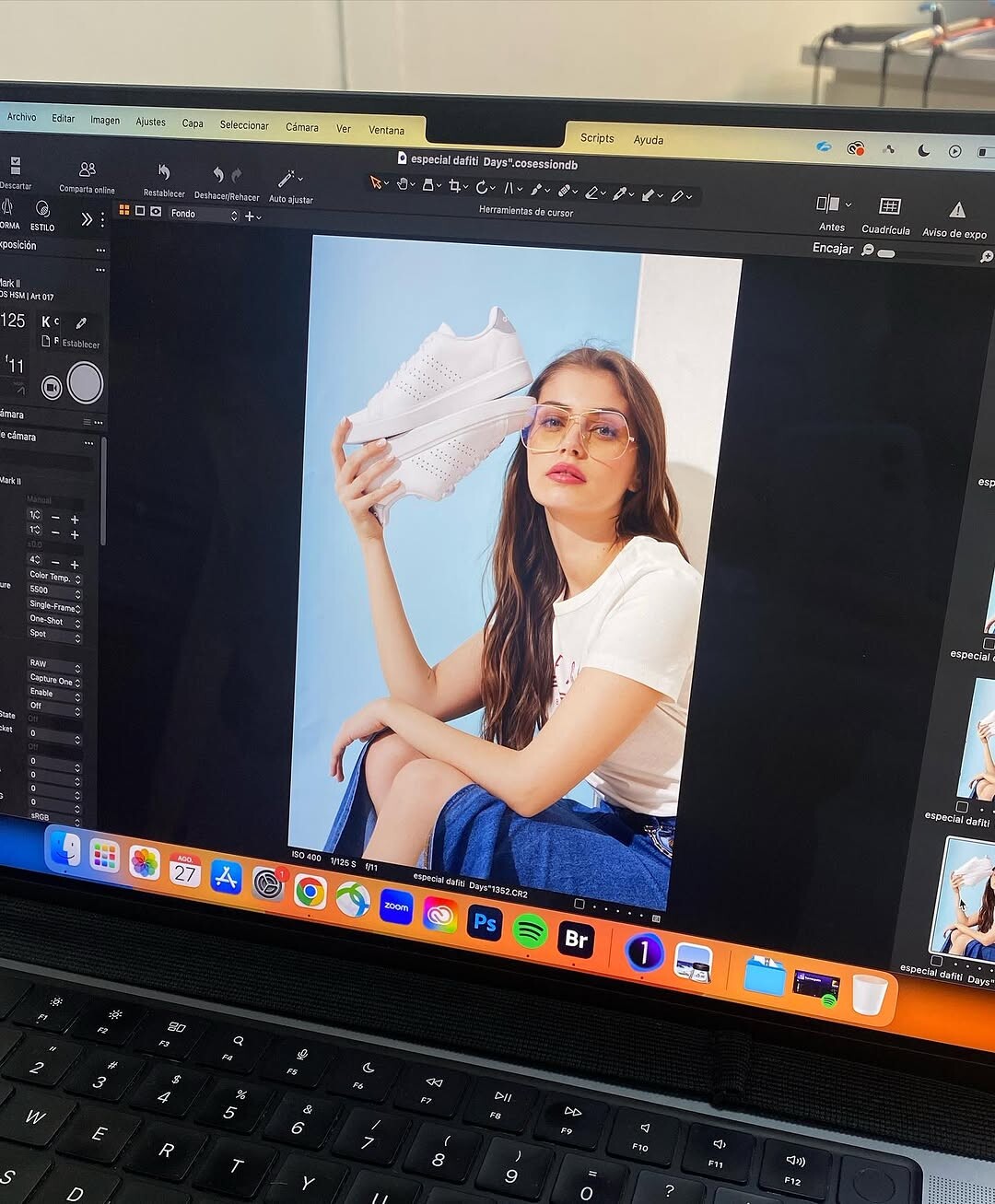
Task: Open the Color Temp. dropdown
Action: click(54, 577)
